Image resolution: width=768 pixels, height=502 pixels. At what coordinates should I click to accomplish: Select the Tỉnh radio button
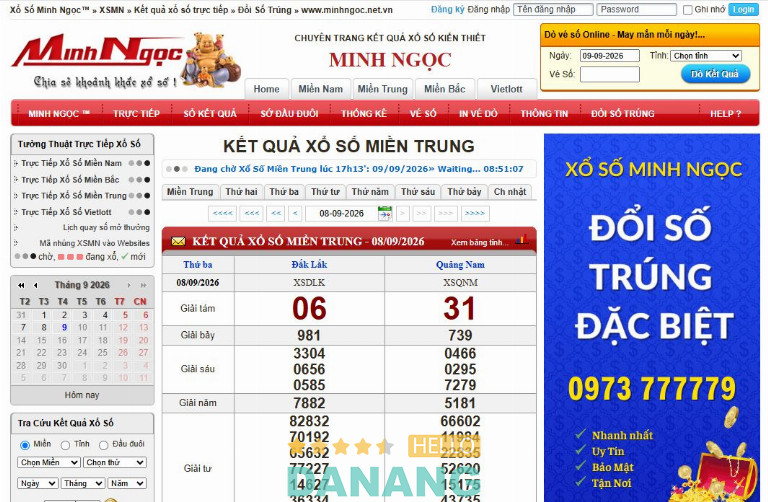click(65, 445)
